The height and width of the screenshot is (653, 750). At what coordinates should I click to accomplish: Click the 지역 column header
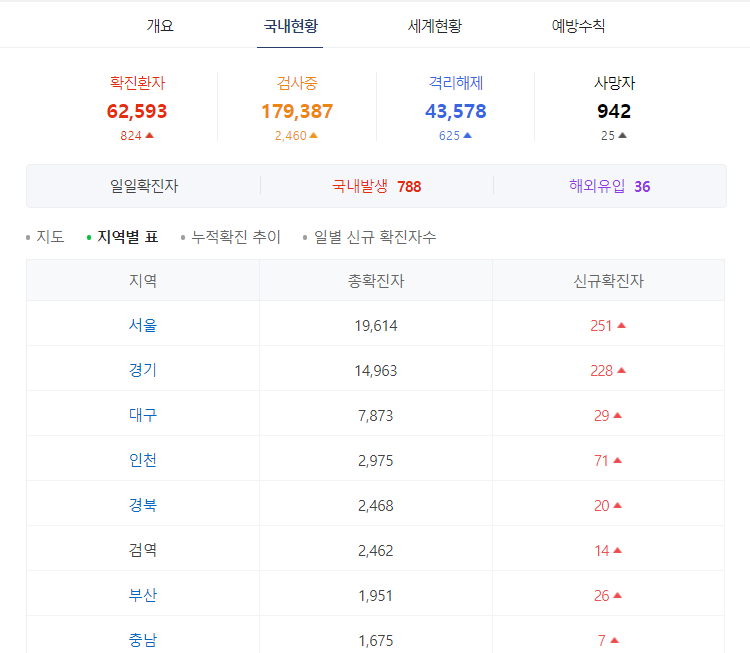tap(143, 281)
